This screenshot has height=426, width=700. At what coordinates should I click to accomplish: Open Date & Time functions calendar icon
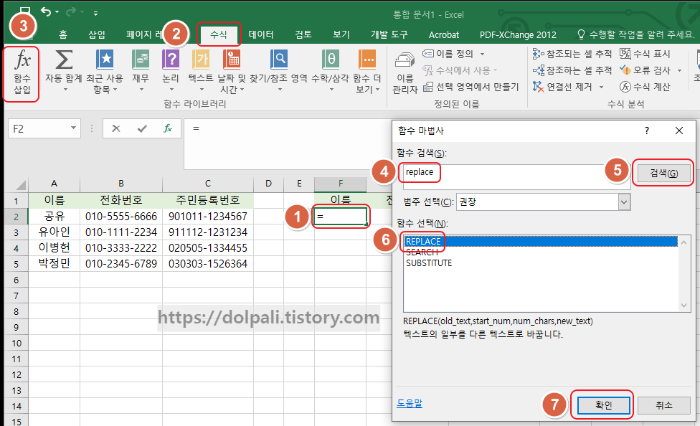click(231, 71)
